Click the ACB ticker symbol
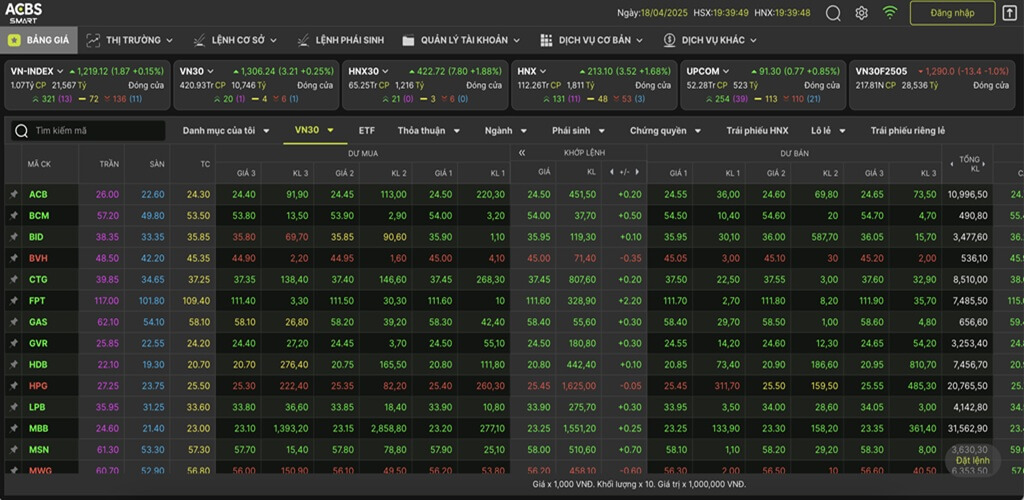The image size is (1024, 500). coord(39,195)
